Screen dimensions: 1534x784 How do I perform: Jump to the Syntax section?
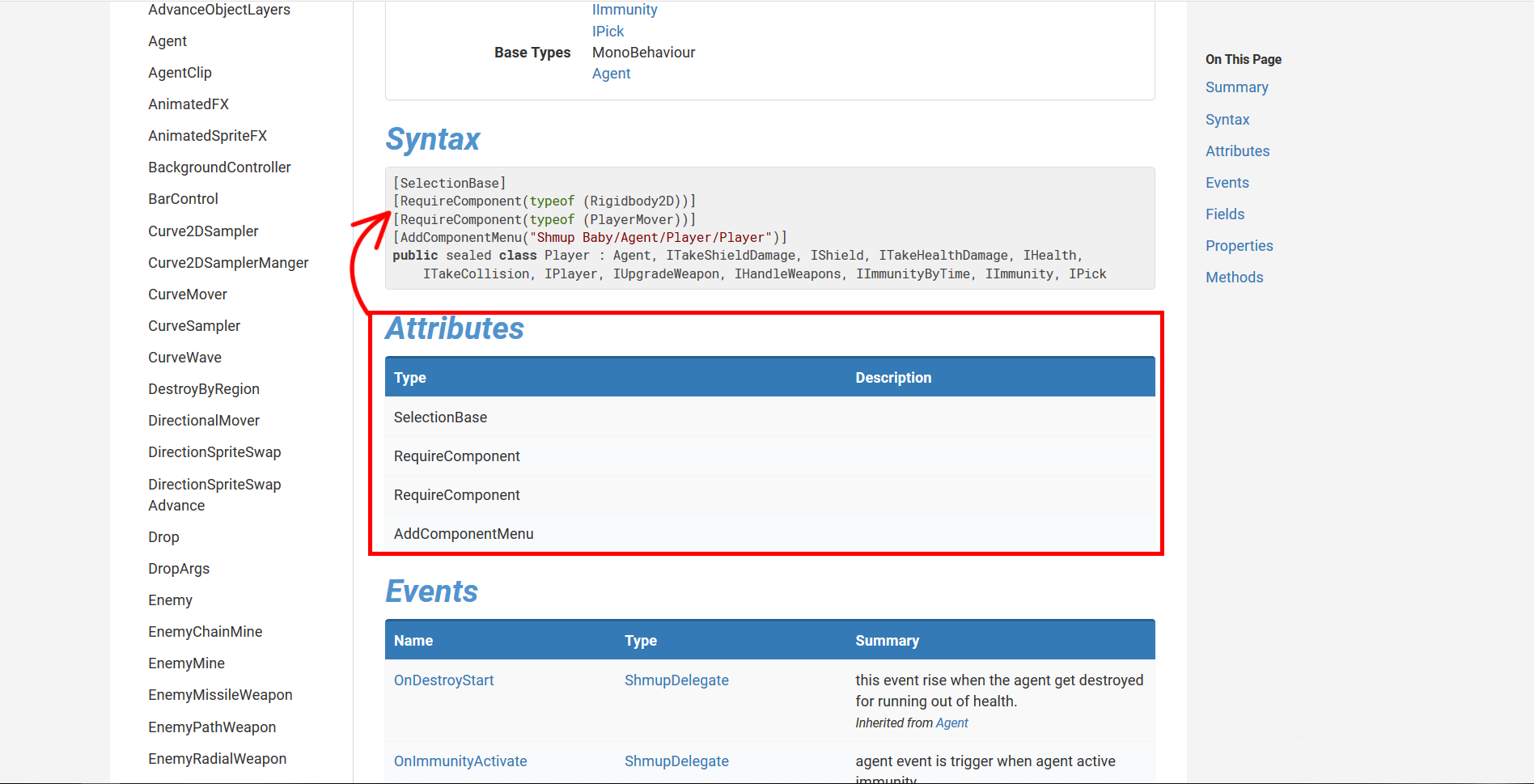pyautogui.click(x=1227, y=119)
